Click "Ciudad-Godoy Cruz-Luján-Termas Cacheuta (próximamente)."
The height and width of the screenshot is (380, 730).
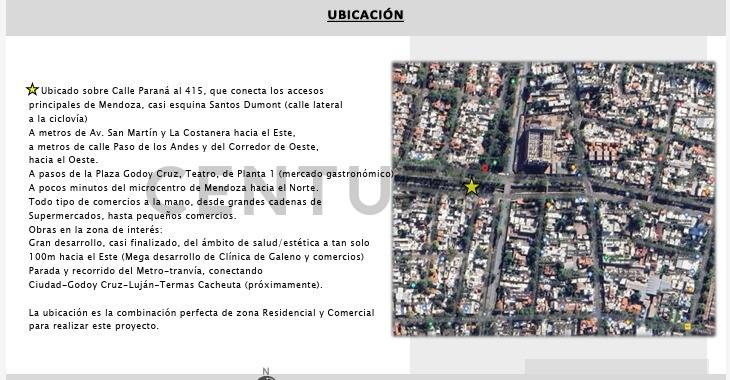click(176, 285)
